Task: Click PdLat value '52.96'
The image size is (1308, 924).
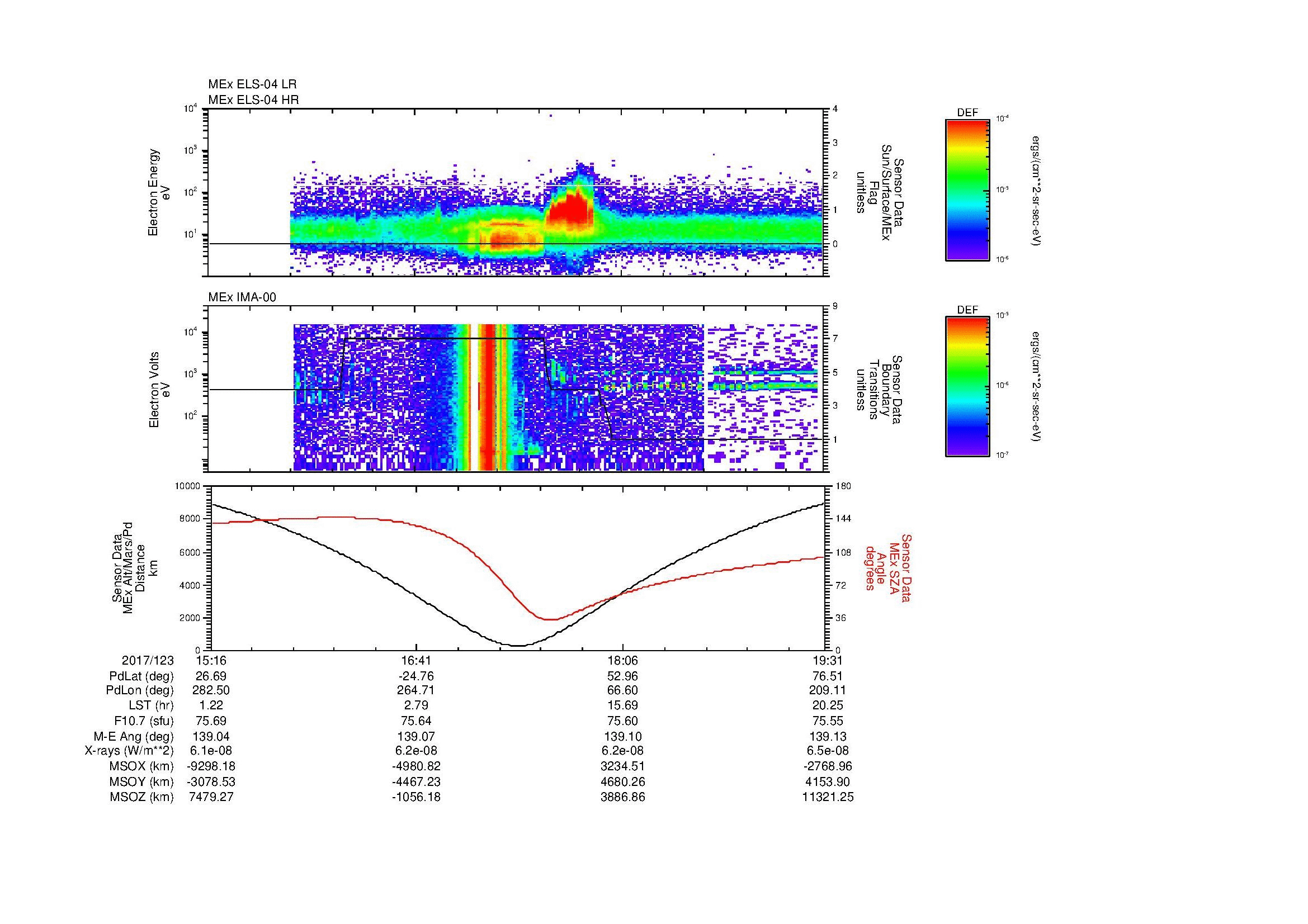Action: coord(622,676)
